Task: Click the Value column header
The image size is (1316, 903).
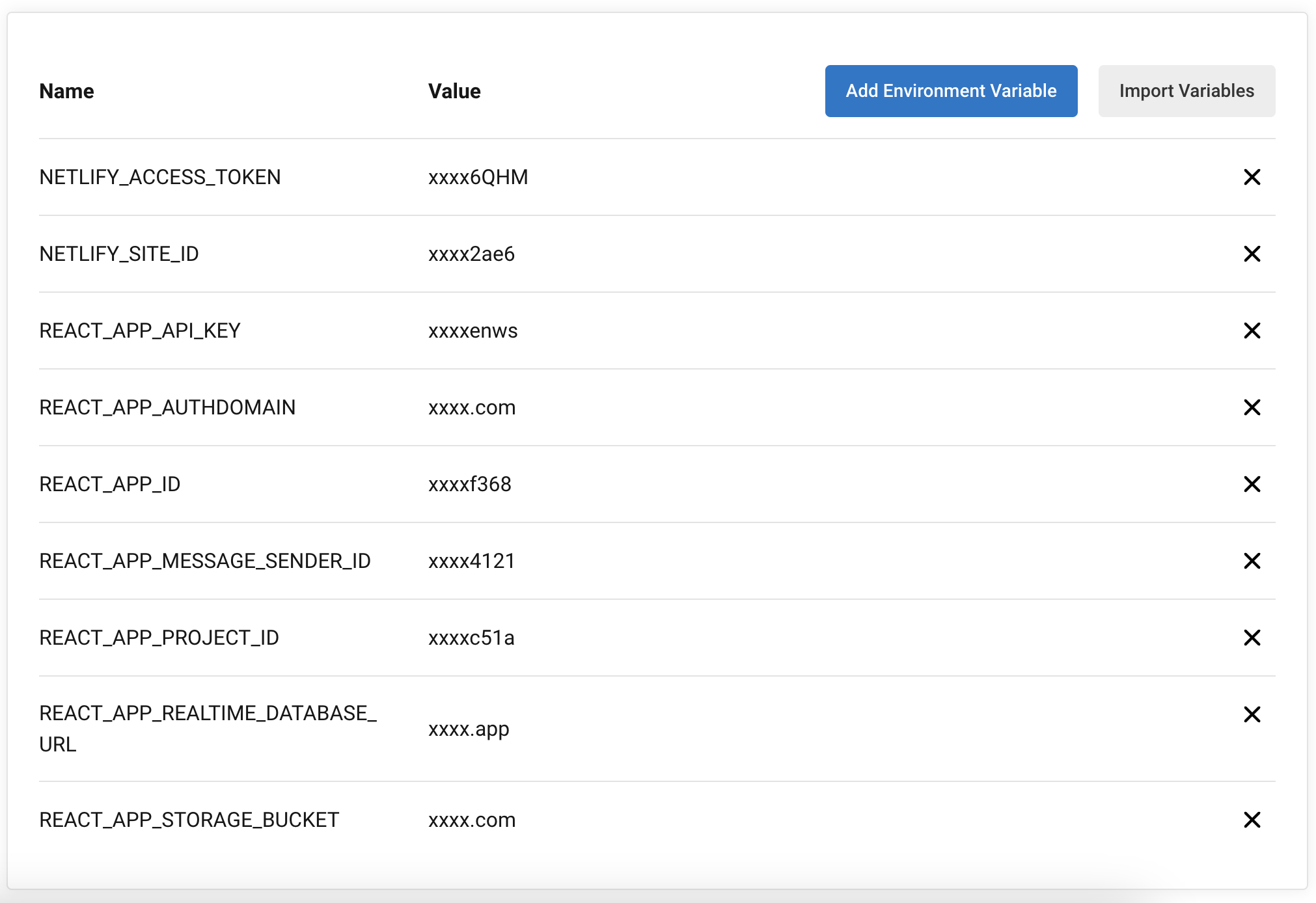Action: pos(454,91)
